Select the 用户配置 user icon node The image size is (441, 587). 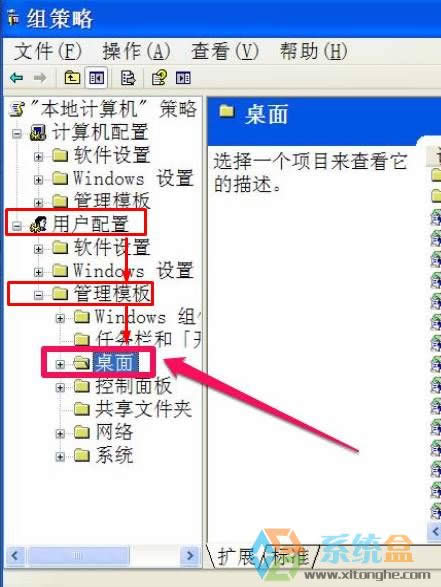(38, 225)
